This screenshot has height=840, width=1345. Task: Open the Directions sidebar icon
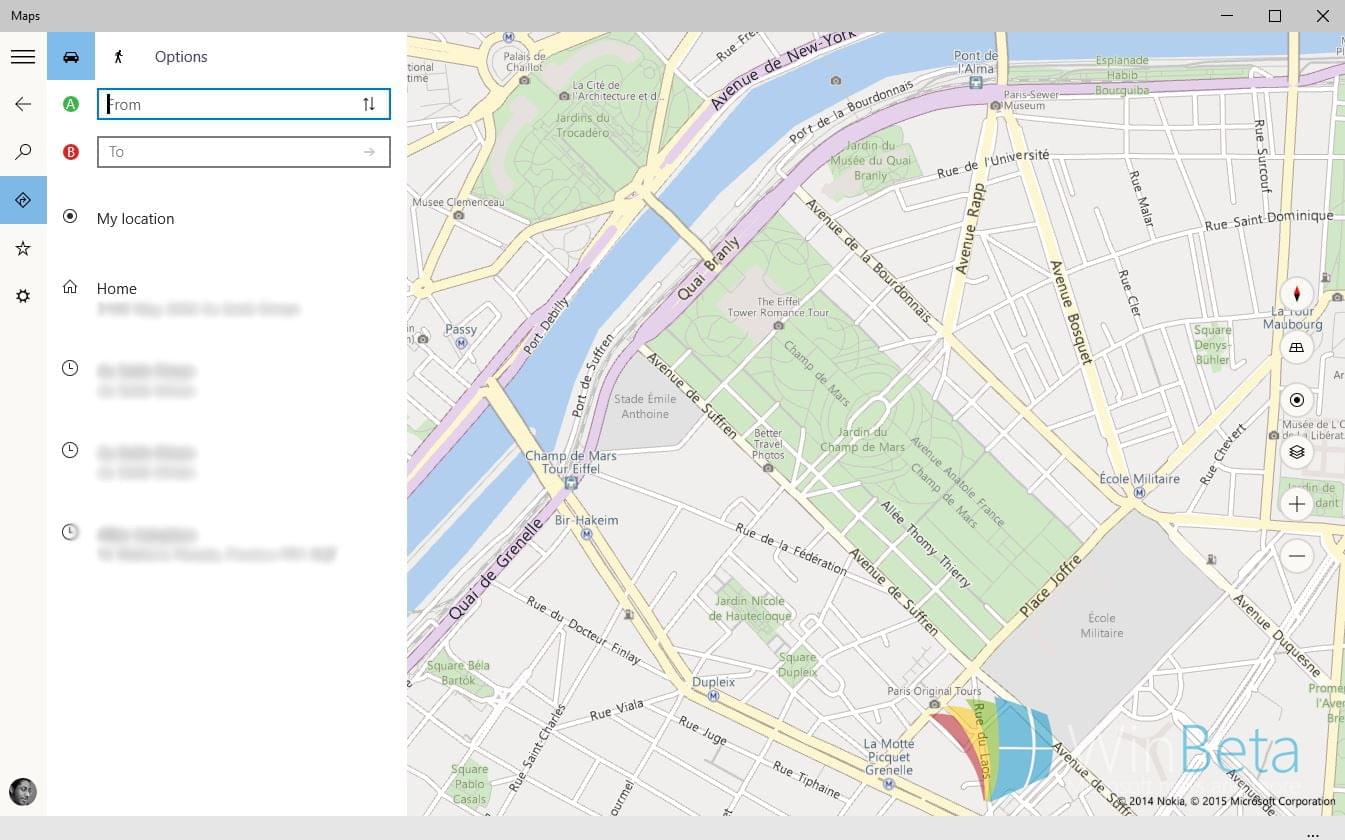(23, 200)
